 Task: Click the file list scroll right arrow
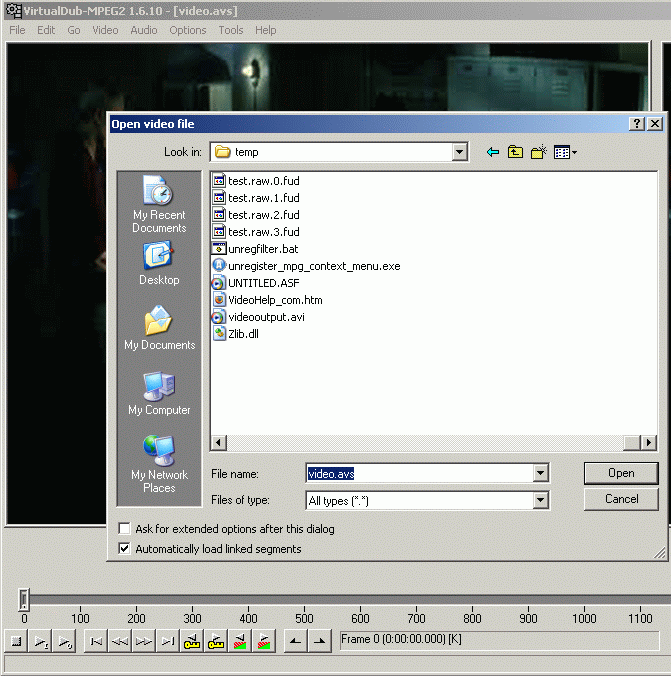click(649, 442)
